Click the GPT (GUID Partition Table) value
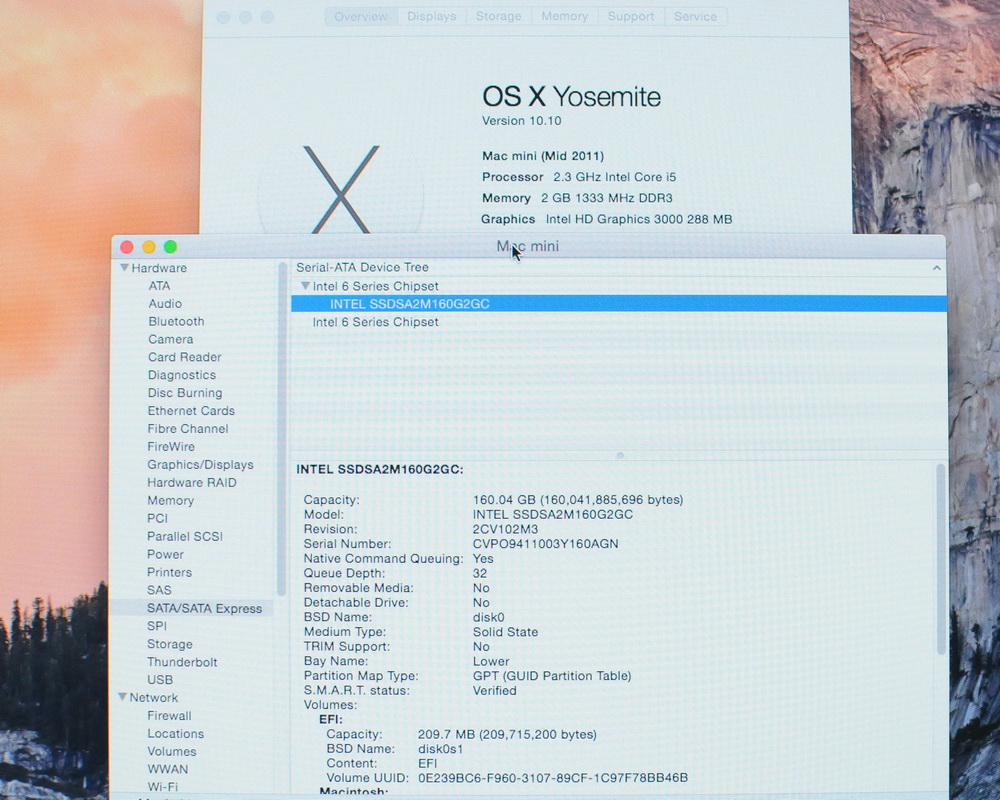 pyautogui.click(x=552, y=676)
